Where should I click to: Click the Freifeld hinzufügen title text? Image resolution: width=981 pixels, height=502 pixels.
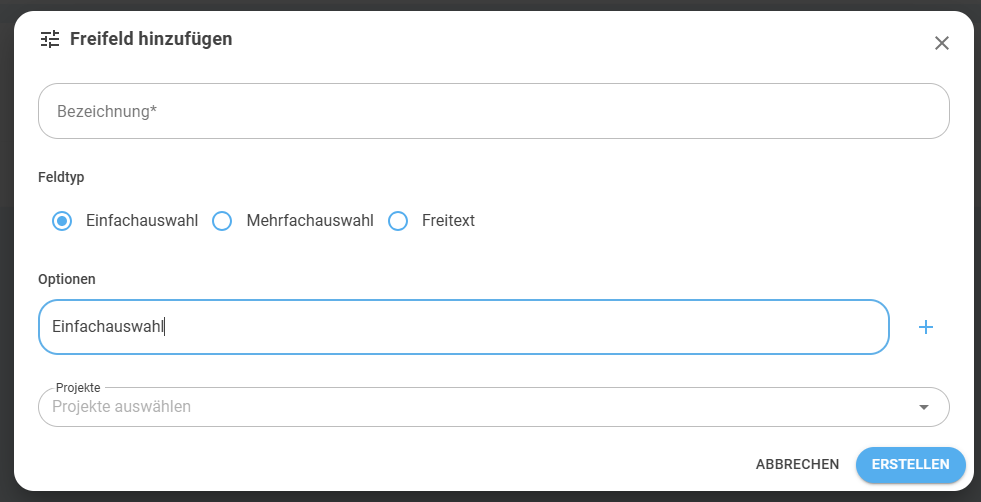[151, 39]
